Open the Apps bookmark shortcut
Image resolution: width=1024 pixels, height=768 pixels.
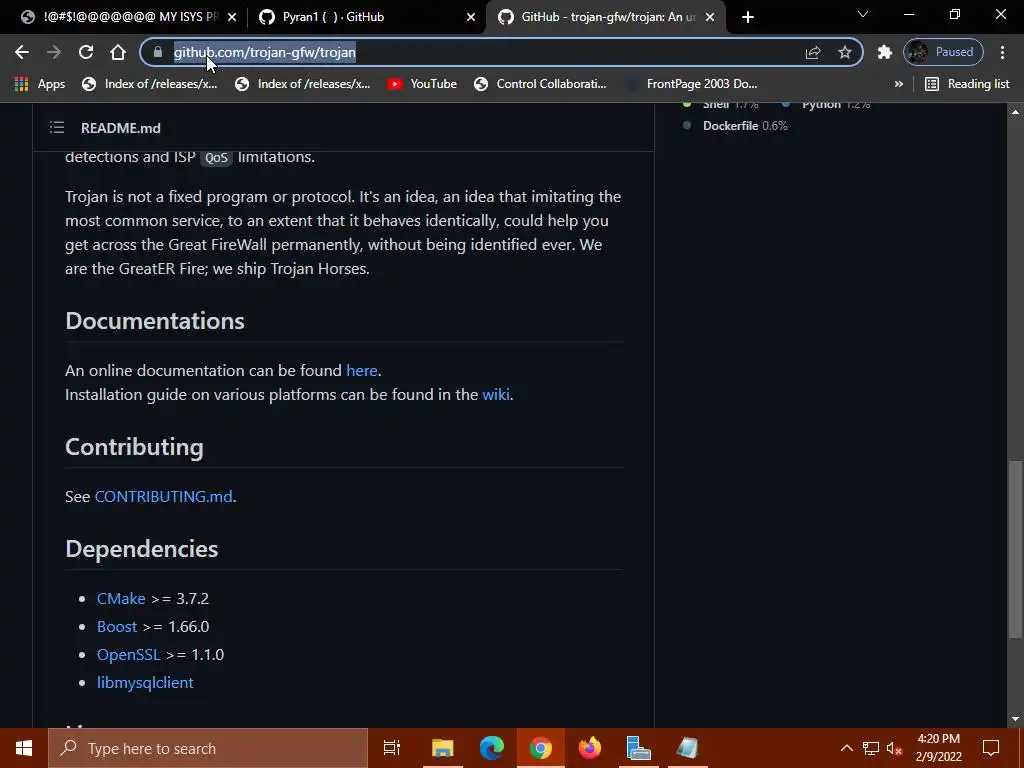40,84
